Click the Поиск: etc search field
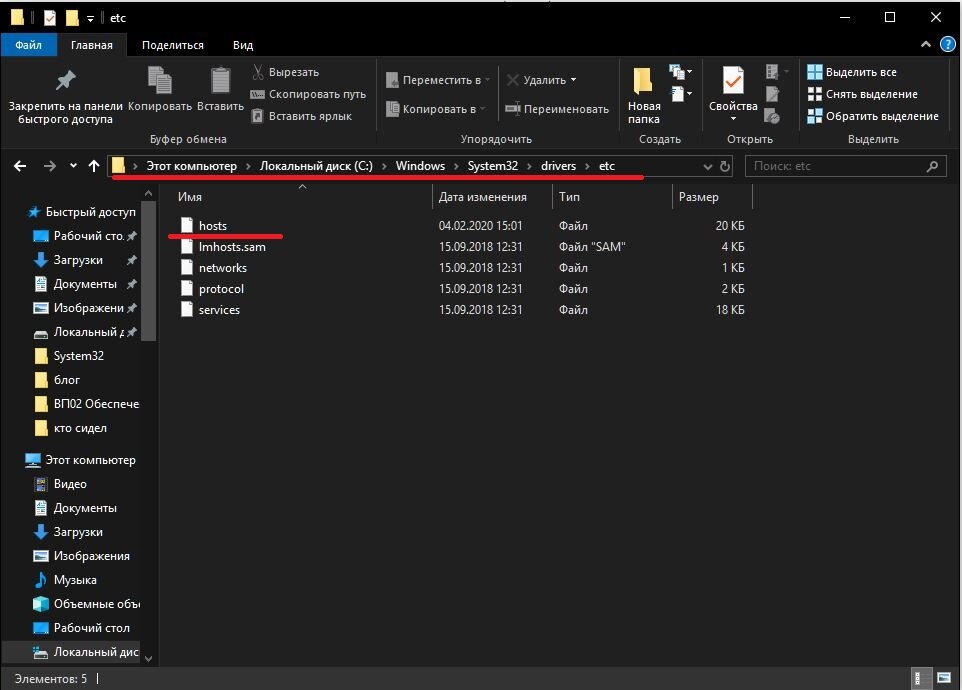The height and width of the screenshot is (690, 962). (x=845, y=166)
